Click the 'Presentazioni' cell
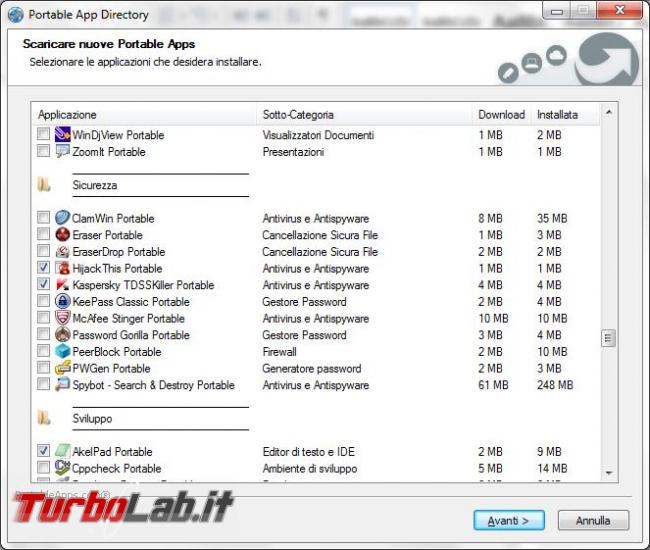Screen dimensions: 650x550 pyautogui.click(x=293, y=152)
